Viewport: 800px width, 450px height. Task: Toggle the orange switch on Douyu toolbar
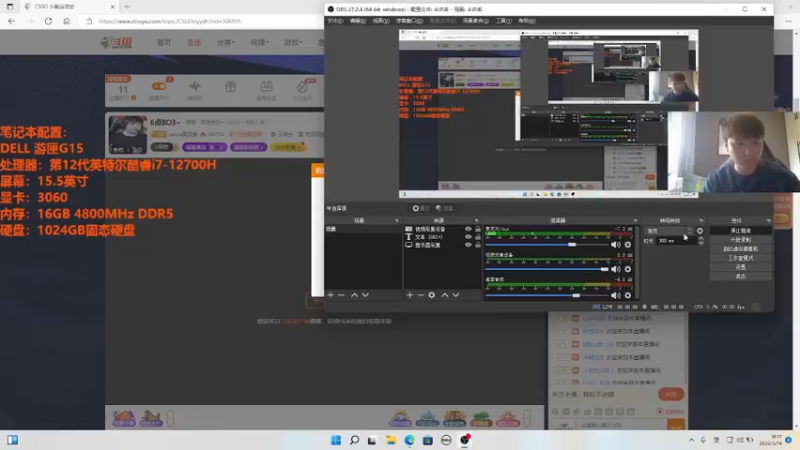click(159, 86)
